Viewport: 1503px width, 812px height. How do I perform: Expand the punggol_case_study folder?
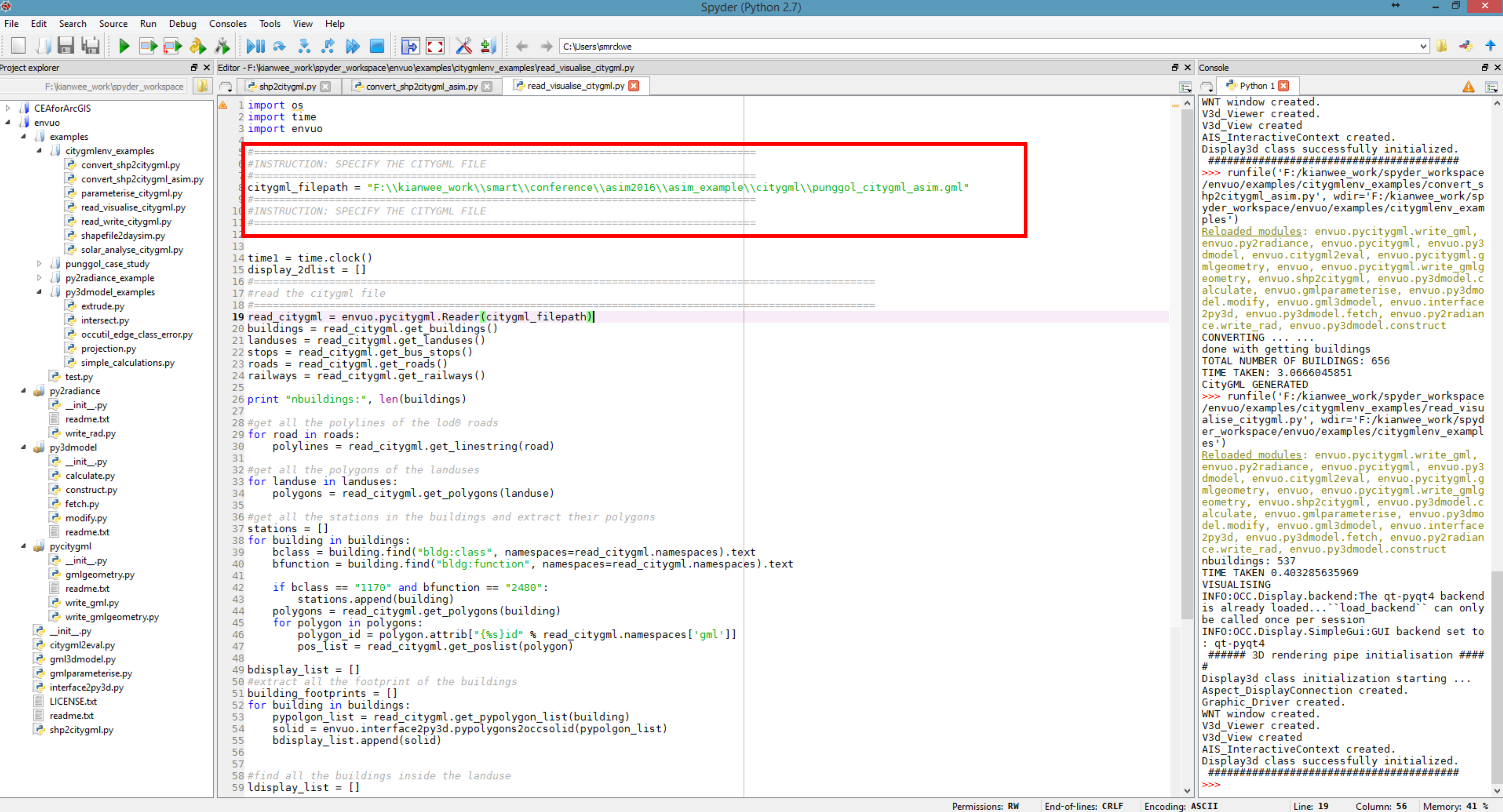39,264
